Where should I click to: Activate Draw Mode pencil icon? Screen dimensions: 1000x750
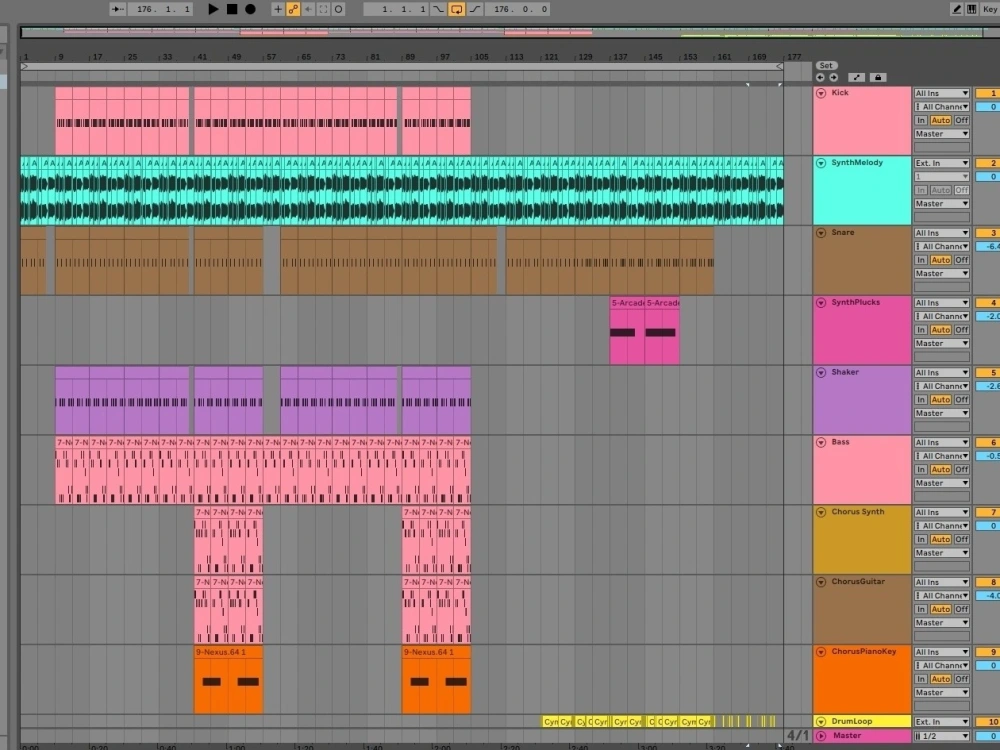coord(956,9)
